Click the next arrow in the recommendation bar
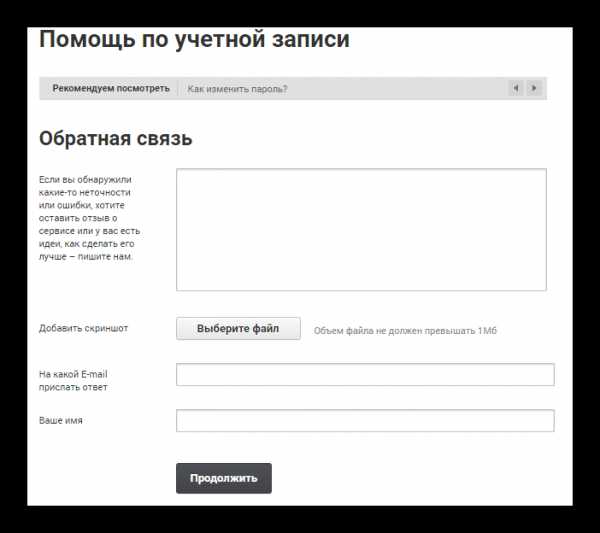Screen dimensions: 600x533 click(534, 88)
